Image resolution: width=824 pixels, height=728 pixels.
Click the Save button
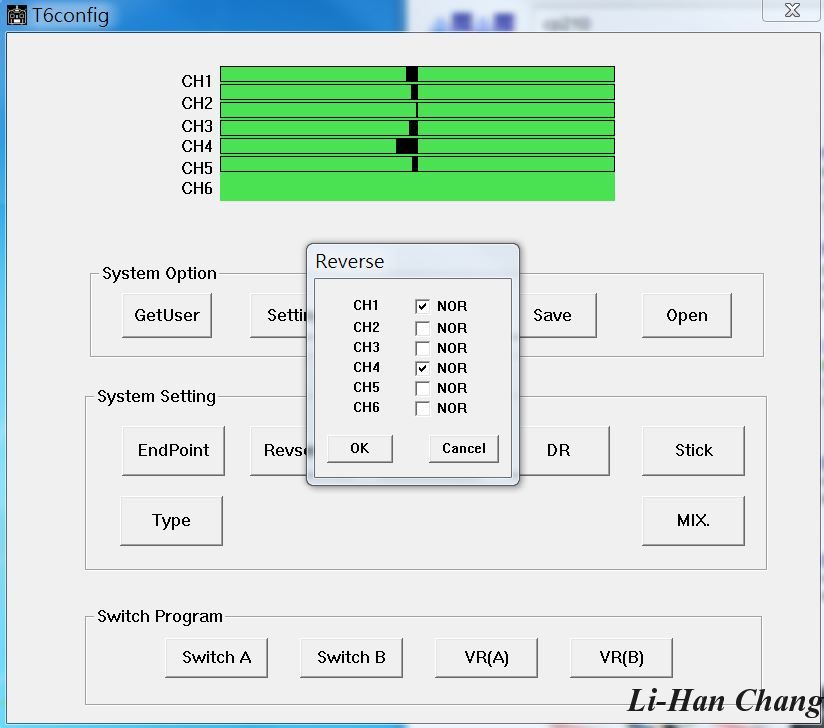(x=552, y=315)
